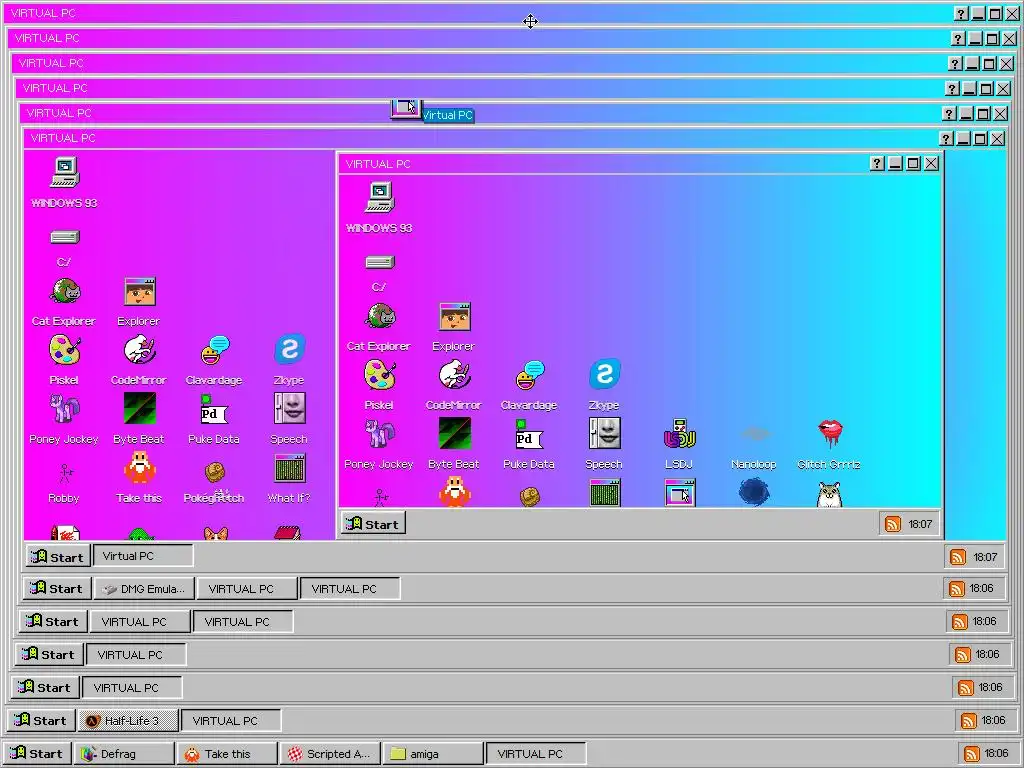Click Start button beside Half-Life 3

click(x=40, y=720)
